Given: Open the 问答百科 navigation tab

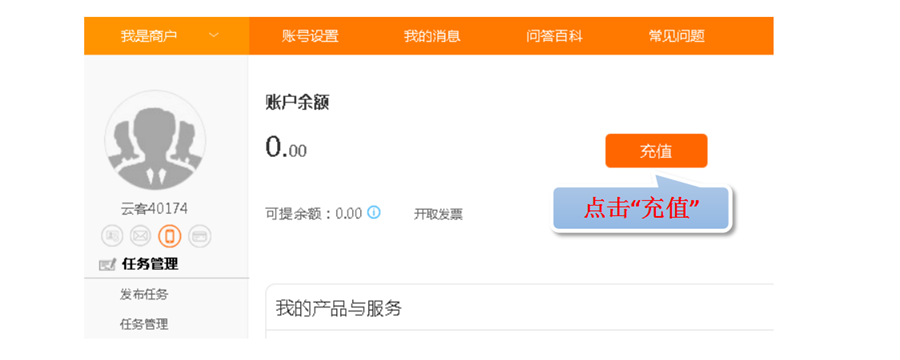Looking at the screenshot, I should click(554, 36).
